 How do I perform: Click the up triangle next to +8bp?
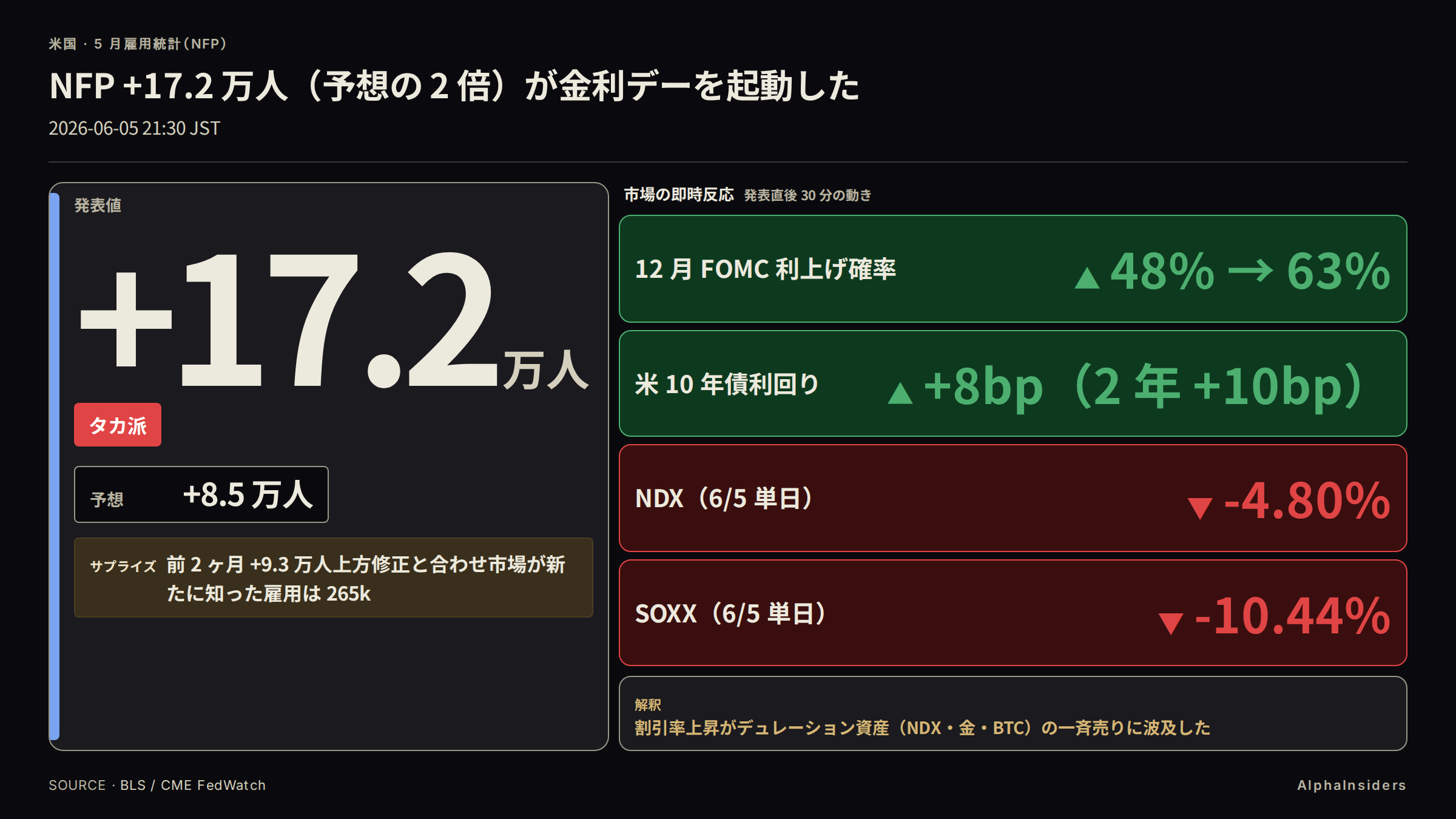click(900, 393)
